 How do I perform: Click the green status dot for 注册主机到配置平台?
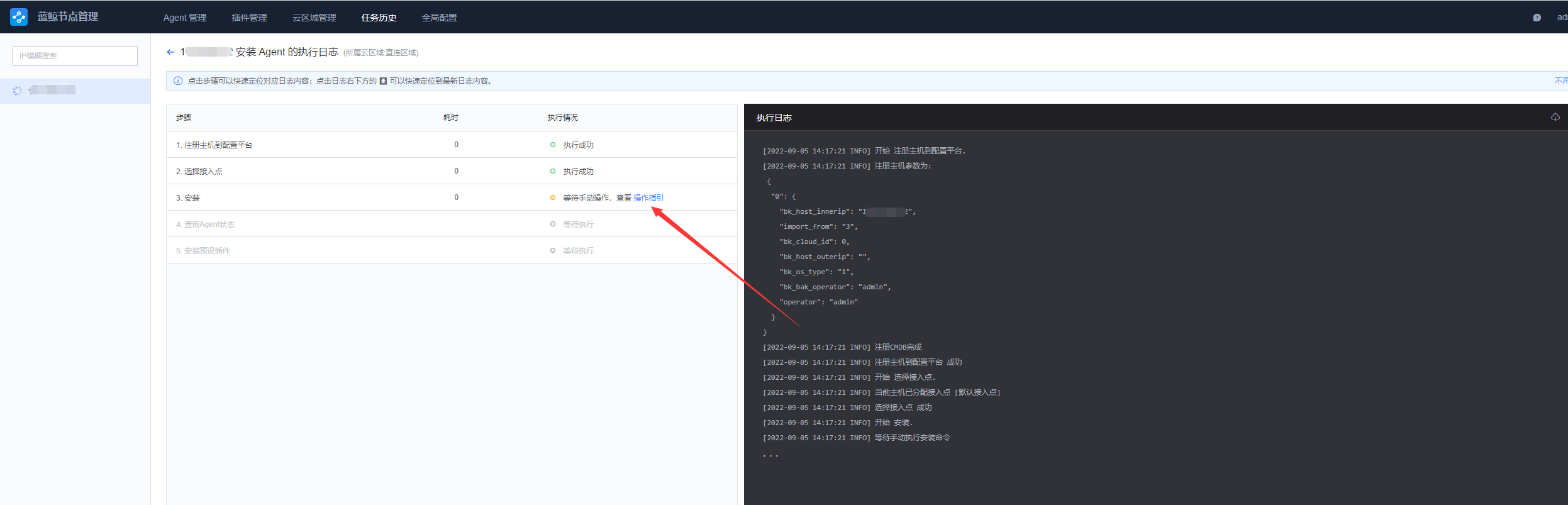(553, 145)
